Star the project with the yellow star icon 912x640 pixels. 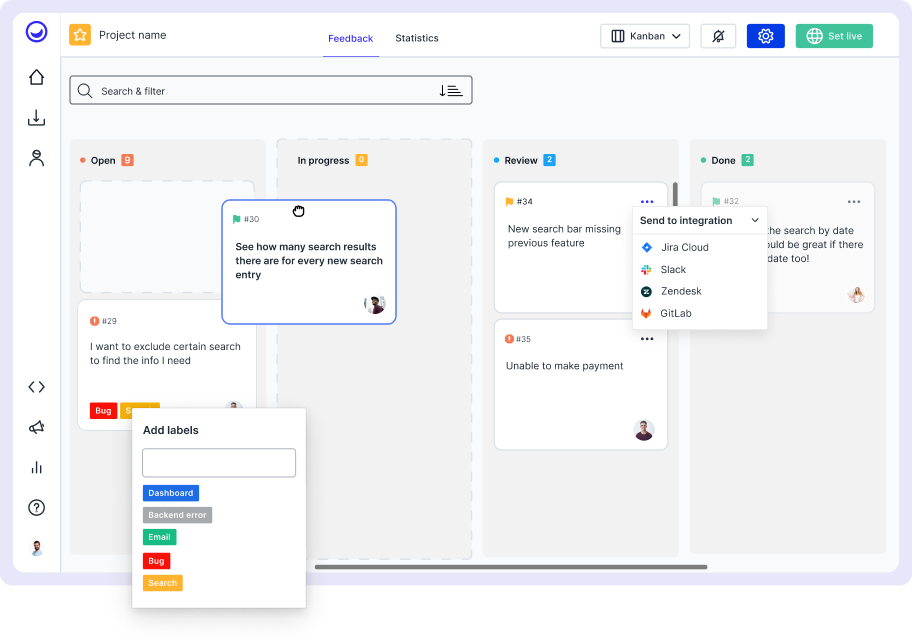click(80, 35)
